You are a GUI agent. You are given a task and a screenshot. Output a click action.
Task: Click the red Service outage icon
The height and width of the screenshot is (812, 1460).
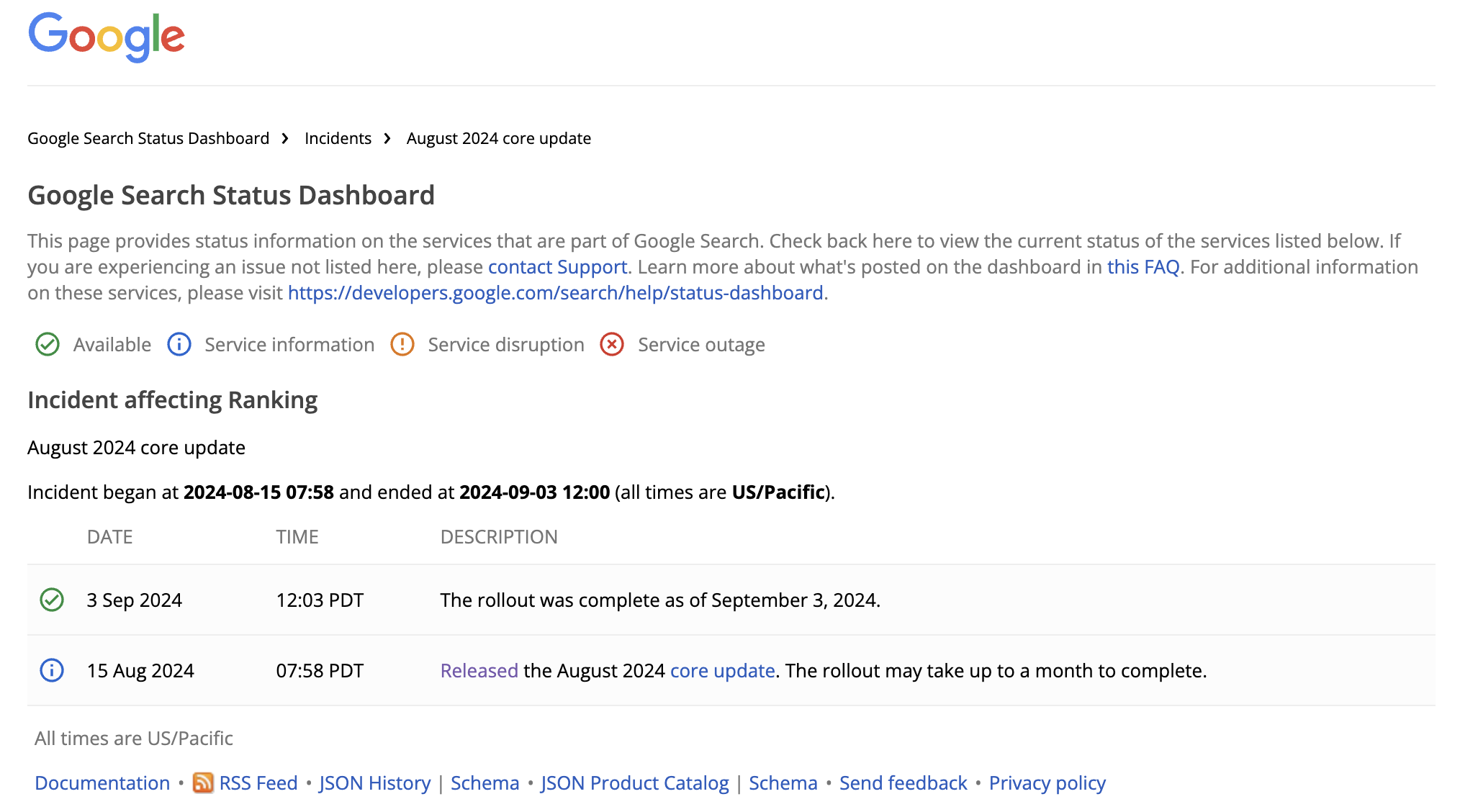coord(611,344)
